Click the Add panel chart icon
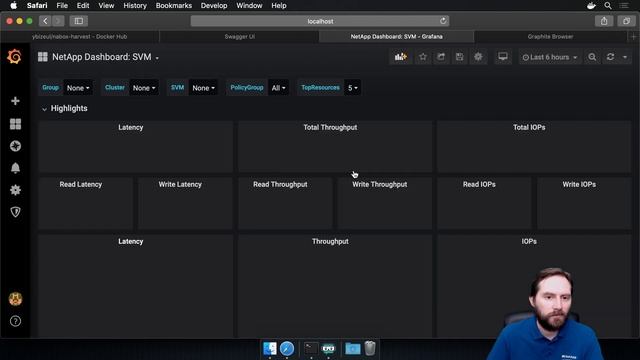This screenshot has width=640, height=360. coord(400,57)
